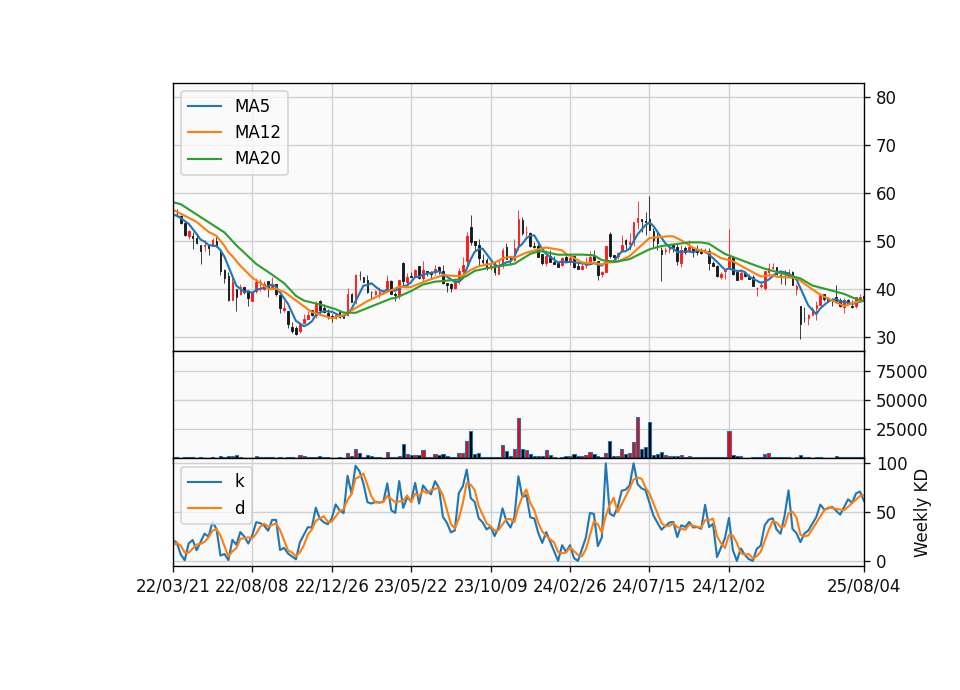The image size is (960, 690).
Task: Click the Weekly KD axis label
Action: (920, 513)
